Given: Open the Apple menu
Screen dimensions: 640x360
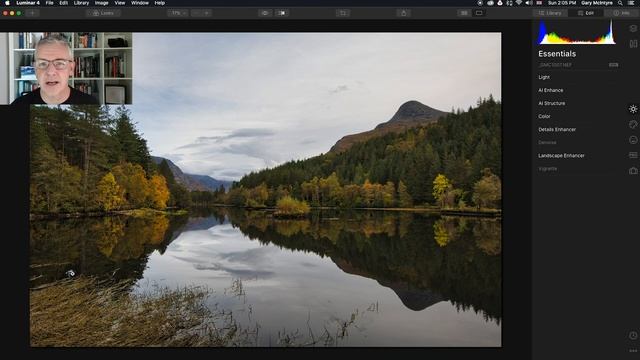Looking at the screenshot, I should (x=7, y=3).
